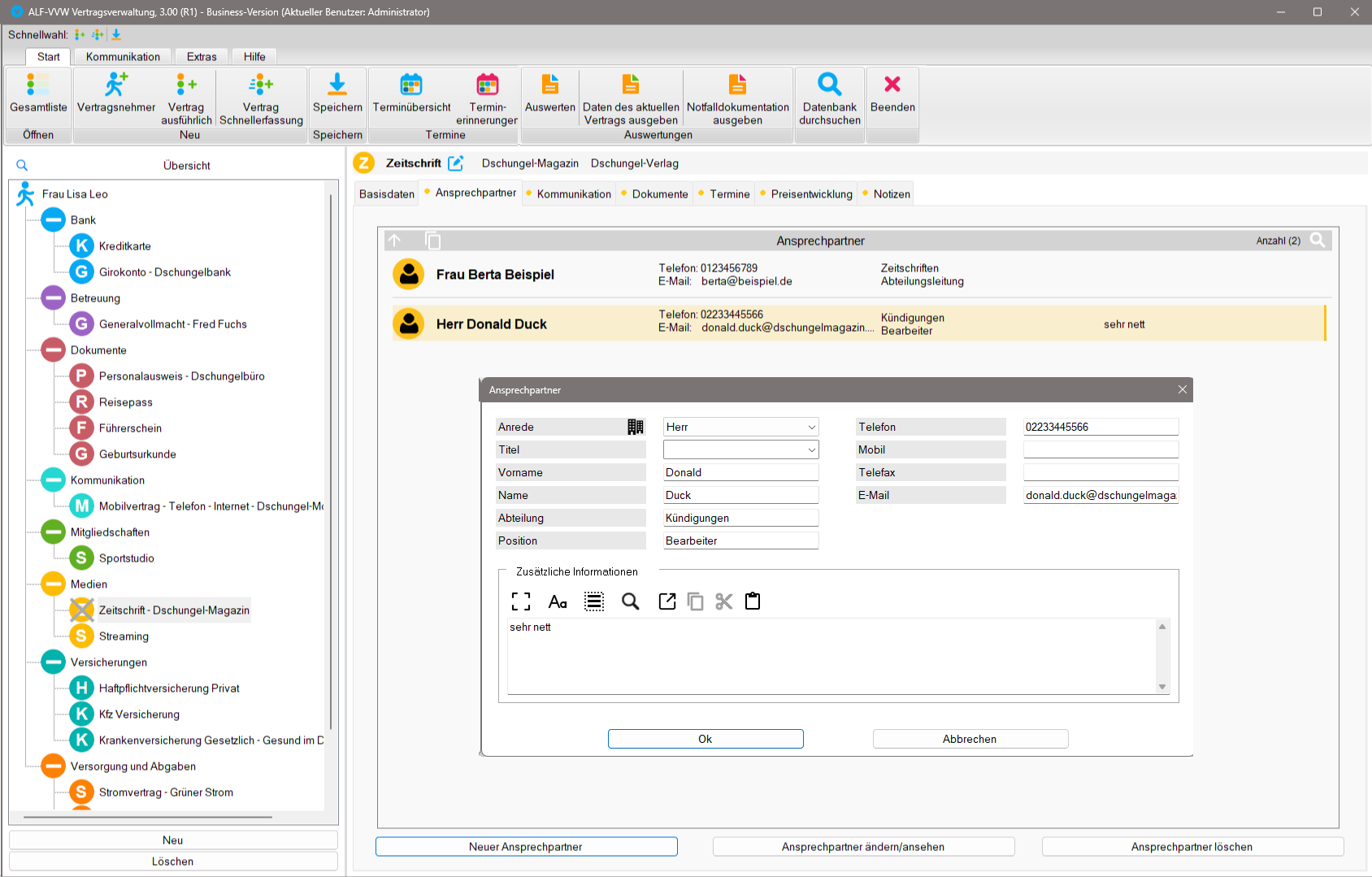1372x877 pixels.
Task: Click the edit icon next to Zeitschrift
Action: pyautogui.click(x=456, y=163)
